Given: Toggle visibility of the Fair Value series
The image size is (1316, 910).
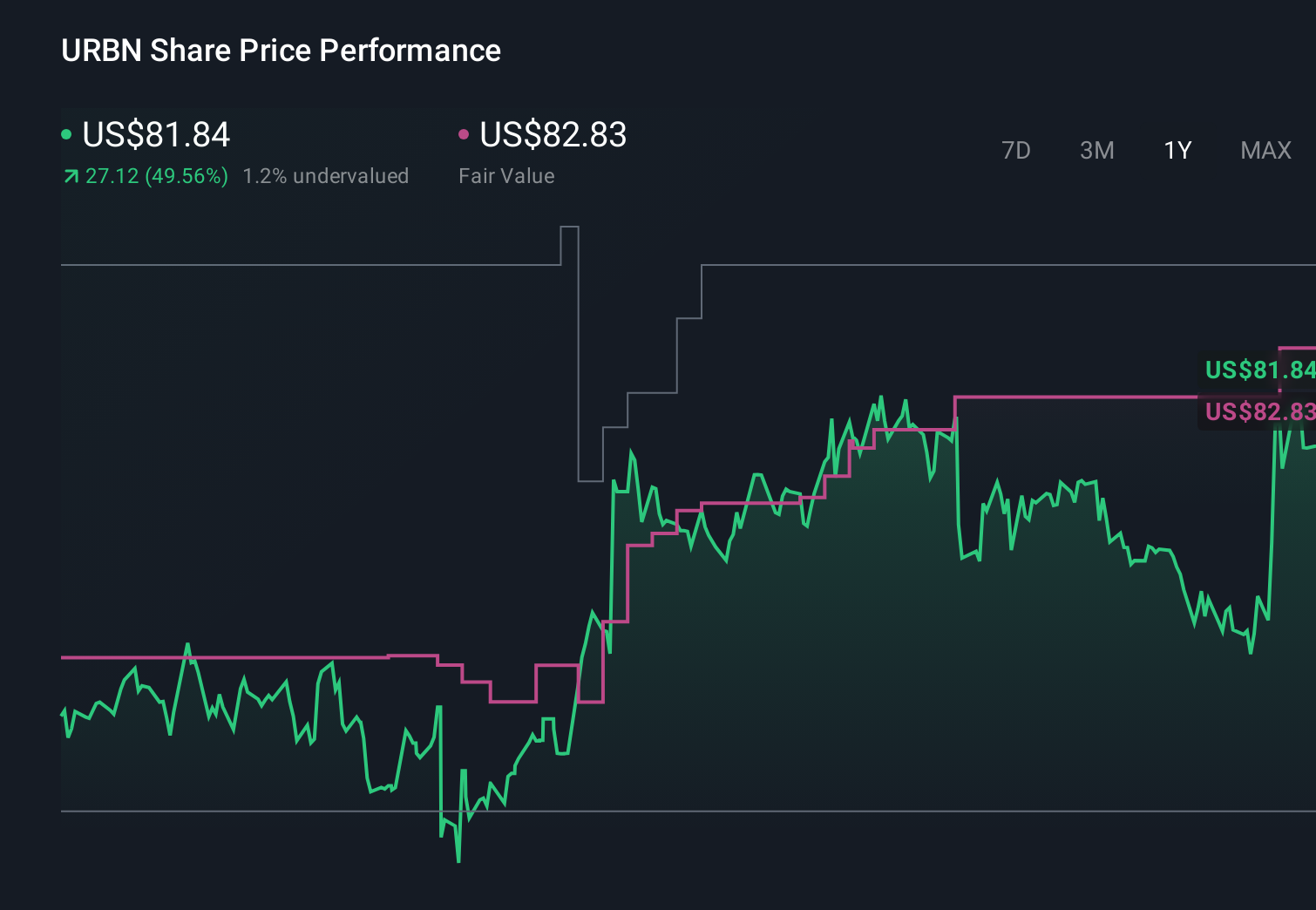Looking at the screenshot, I should click(x=465, y=133).
